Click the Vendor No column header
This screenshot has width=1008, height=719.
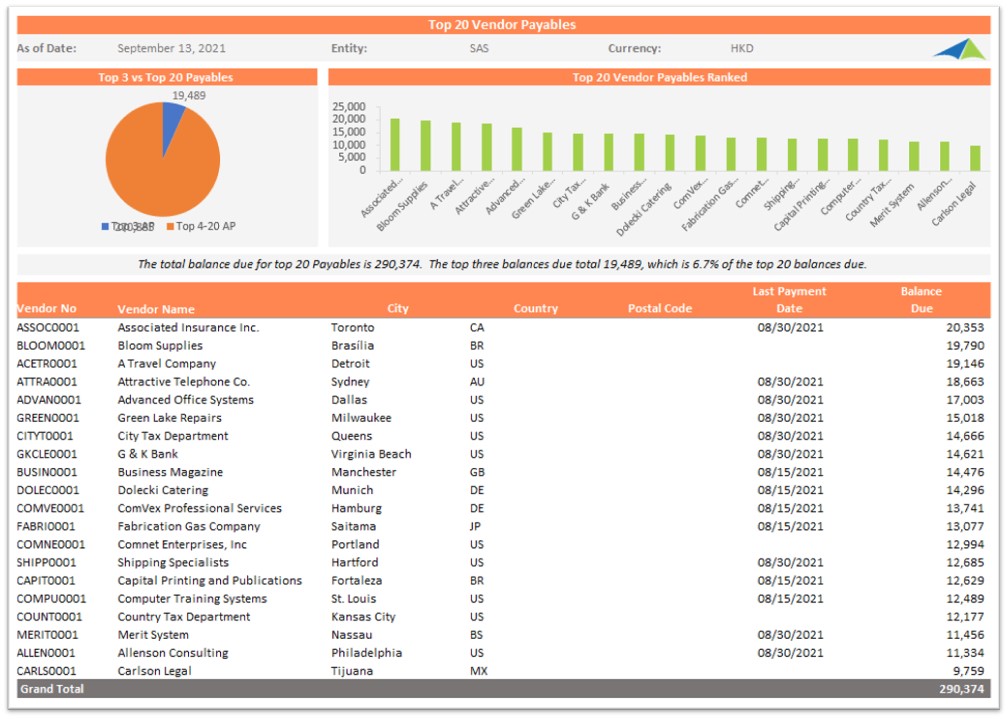tap(46, 309)
